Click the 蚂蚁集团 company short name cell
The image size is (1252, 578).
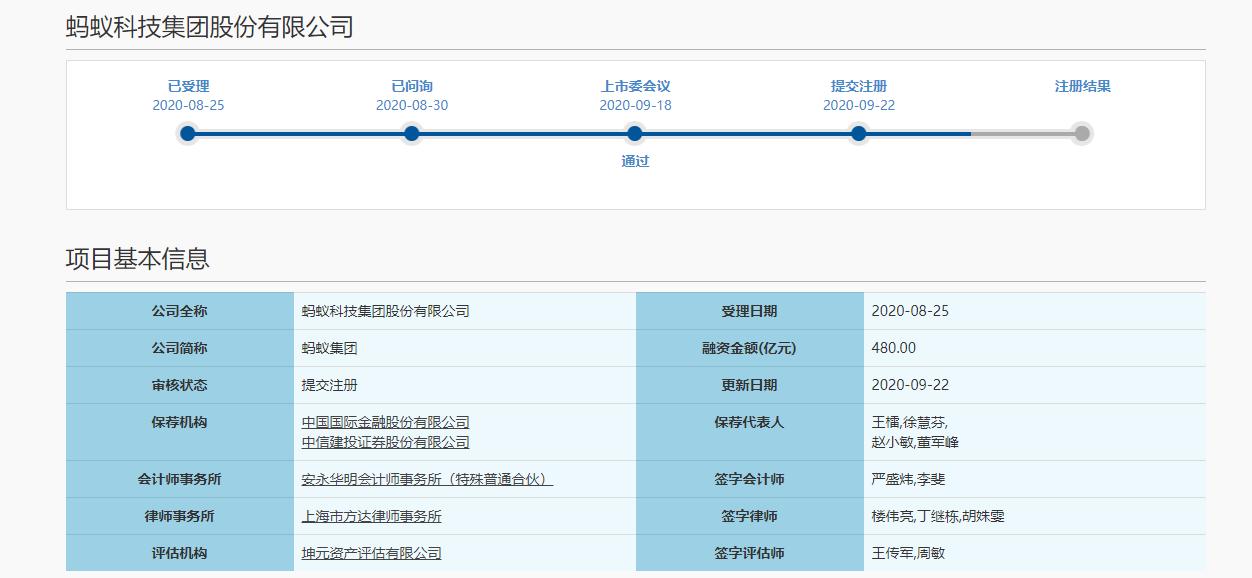click(329, 348)
